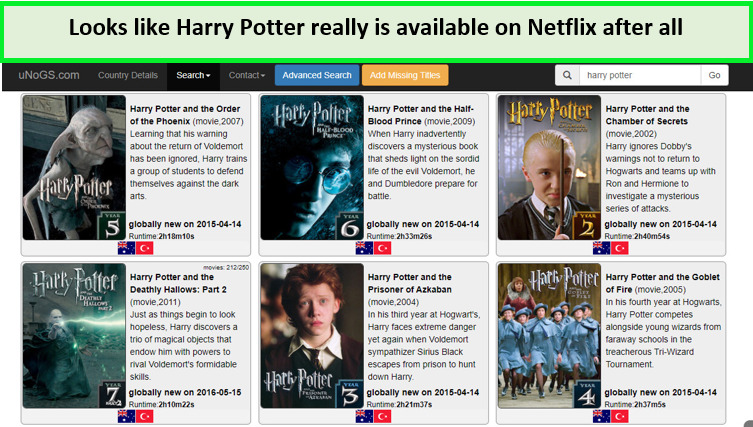Screen dimensions: 753x427
Task: Click the Advanced Search button
Action: pyautogui.click(x=317, y=75)
